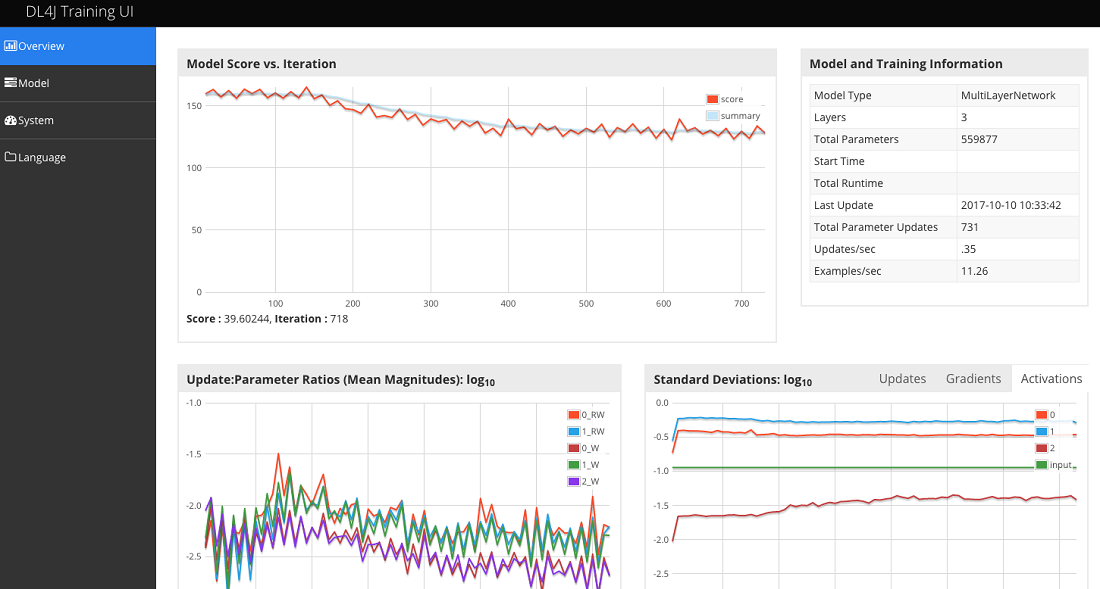The width and height of the screenshot is (1100, 589).
Task: Click the Model layers icon in sidebar
Action: (11, 83)
